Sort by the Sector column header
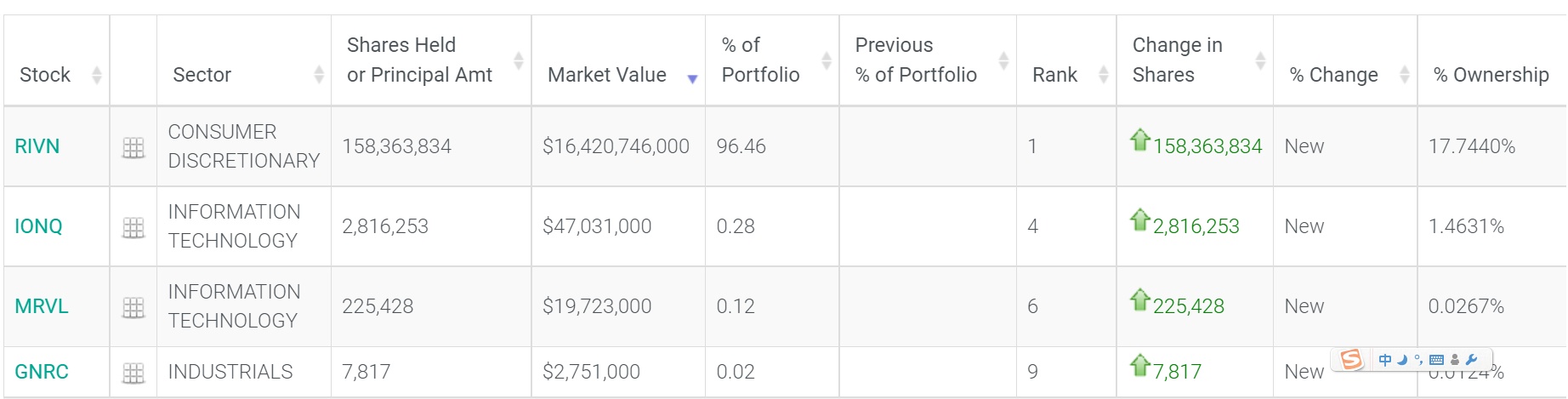Screen dimensions: 1568x399 point(202,75)
